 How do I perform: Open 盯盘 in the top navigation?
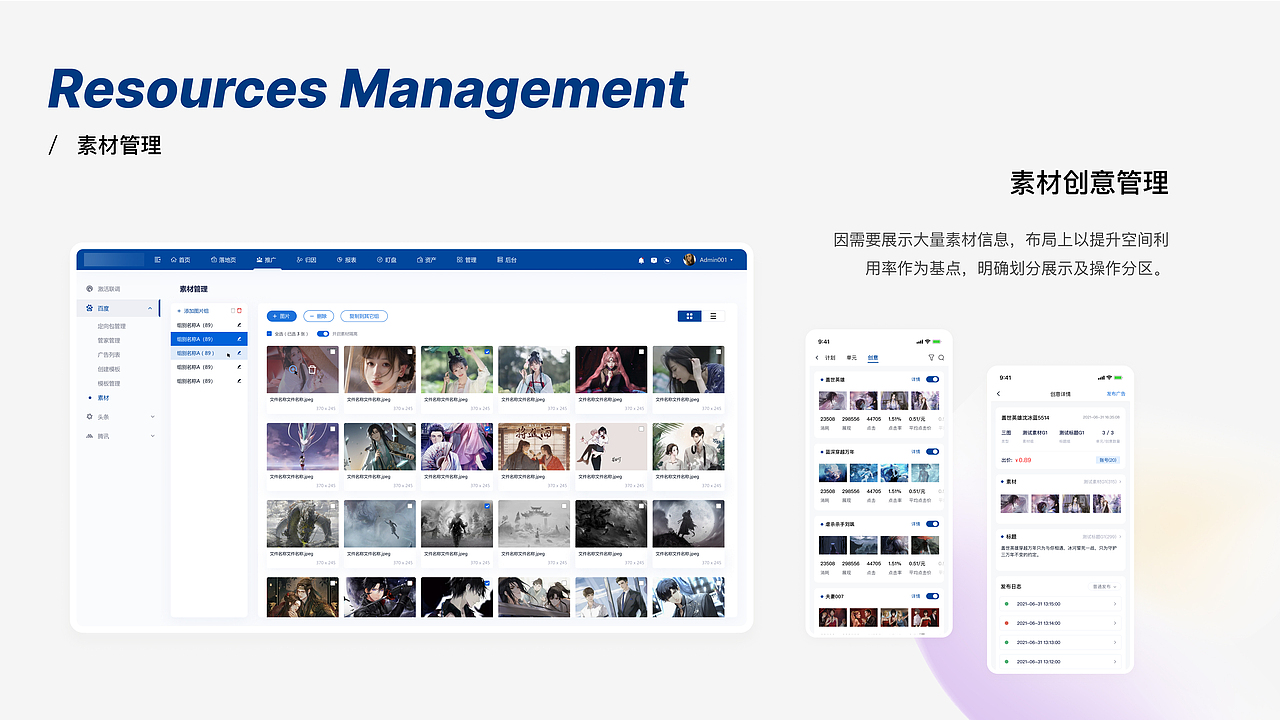tap(386, 260)
